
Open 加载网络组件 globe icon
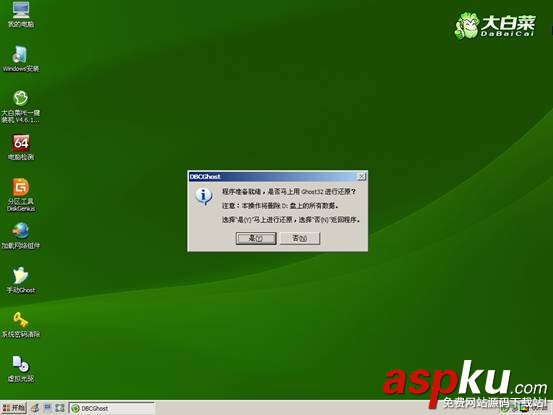click(21, 236)
